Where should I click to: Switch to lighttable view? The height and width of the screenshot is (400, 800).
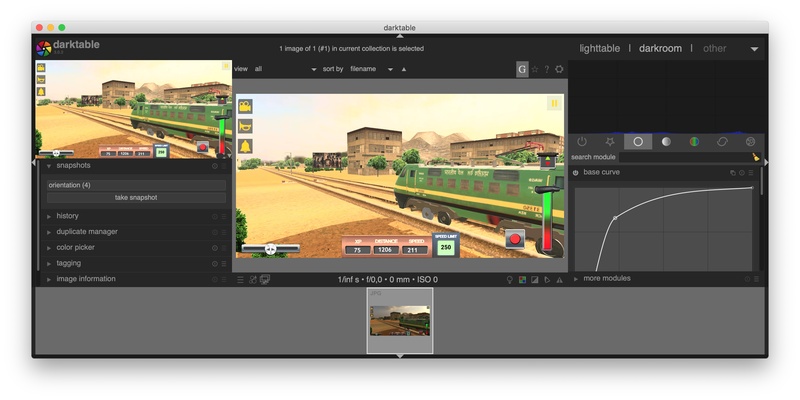(x=599, y=48)
